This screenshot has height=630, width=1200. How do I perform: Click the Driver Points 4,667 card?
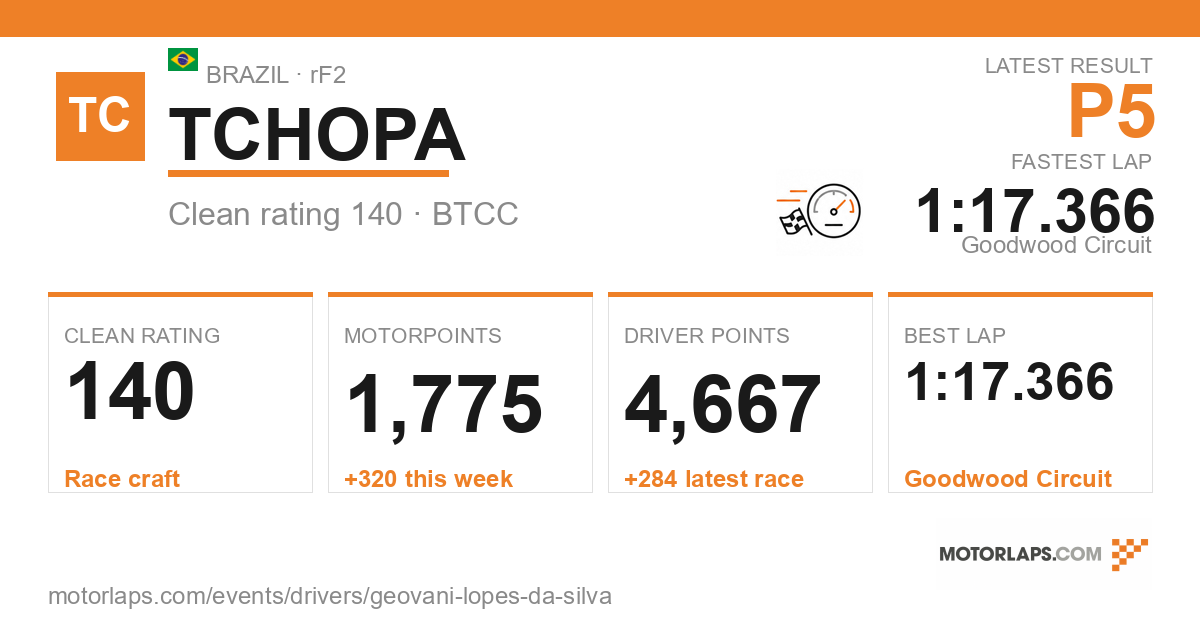click(740, 393)
